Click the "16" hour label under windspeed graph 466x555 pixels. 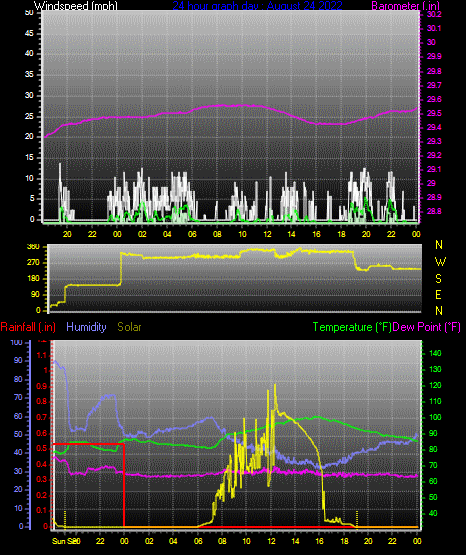[x=316, y=234]
